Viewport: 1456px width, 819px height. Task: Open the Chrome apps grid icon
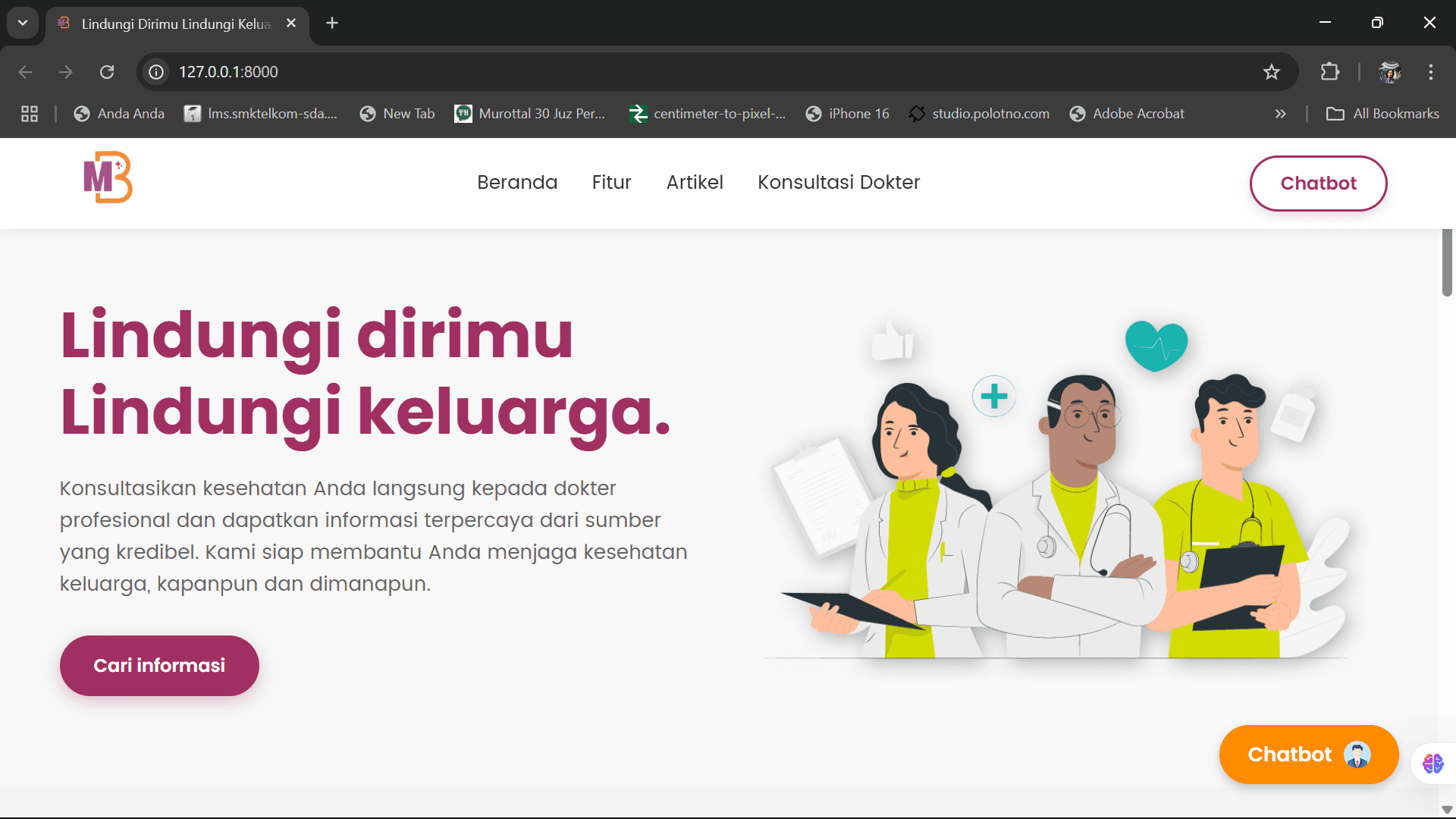point(30,114)
